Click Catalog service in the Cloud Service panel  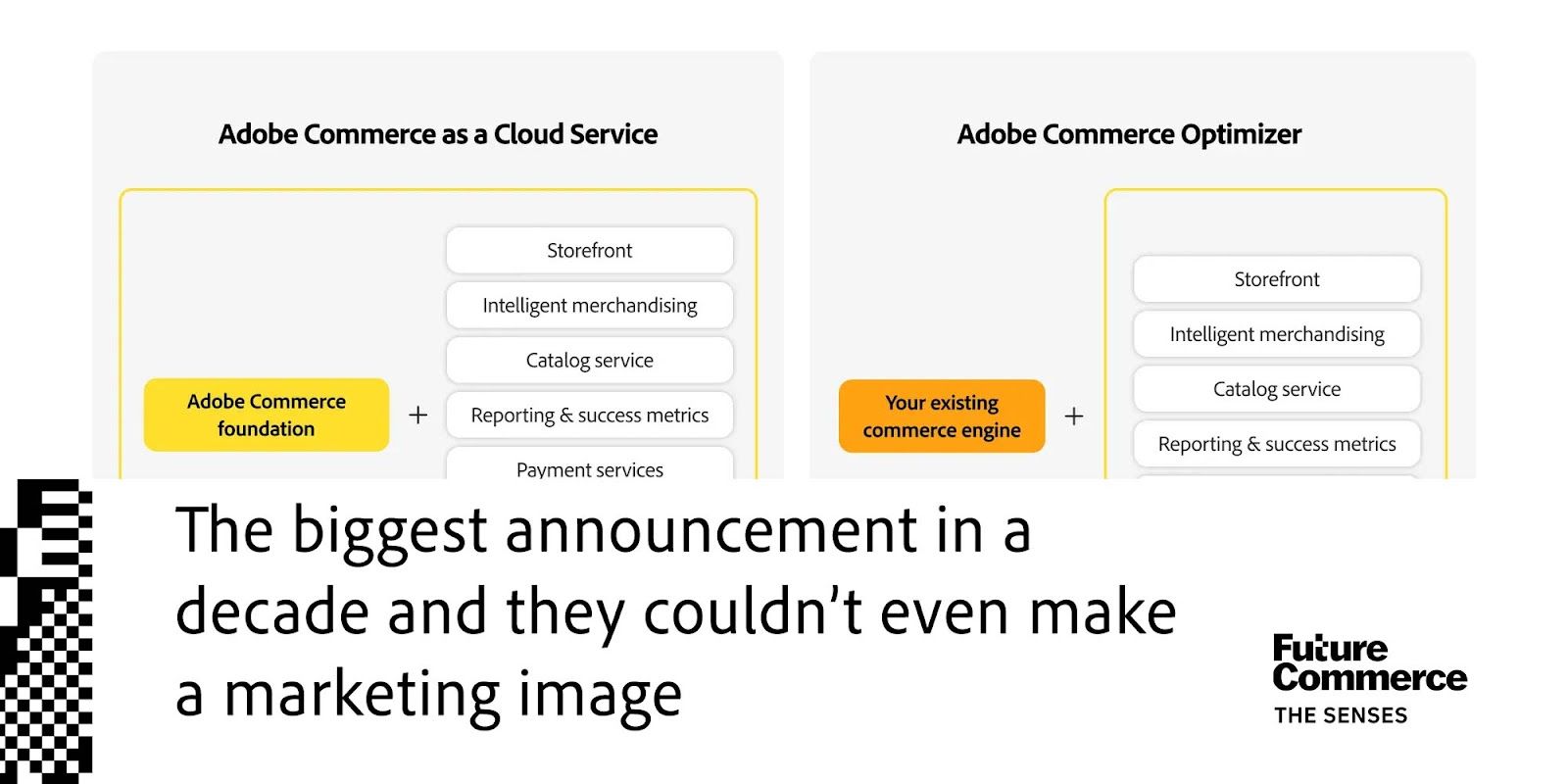590,360
